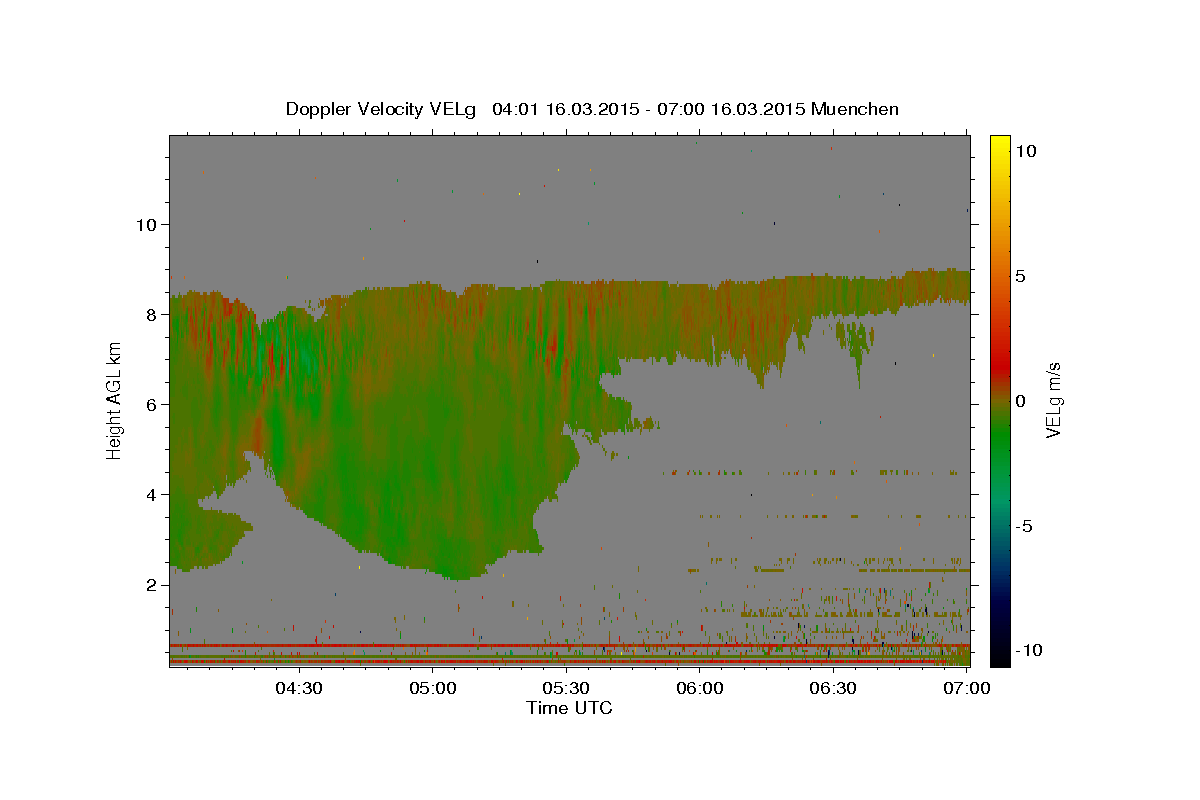The image size is (1200, 800).
Task: Click the colorbar value -5 label
Action: (x=1023, y=526)
